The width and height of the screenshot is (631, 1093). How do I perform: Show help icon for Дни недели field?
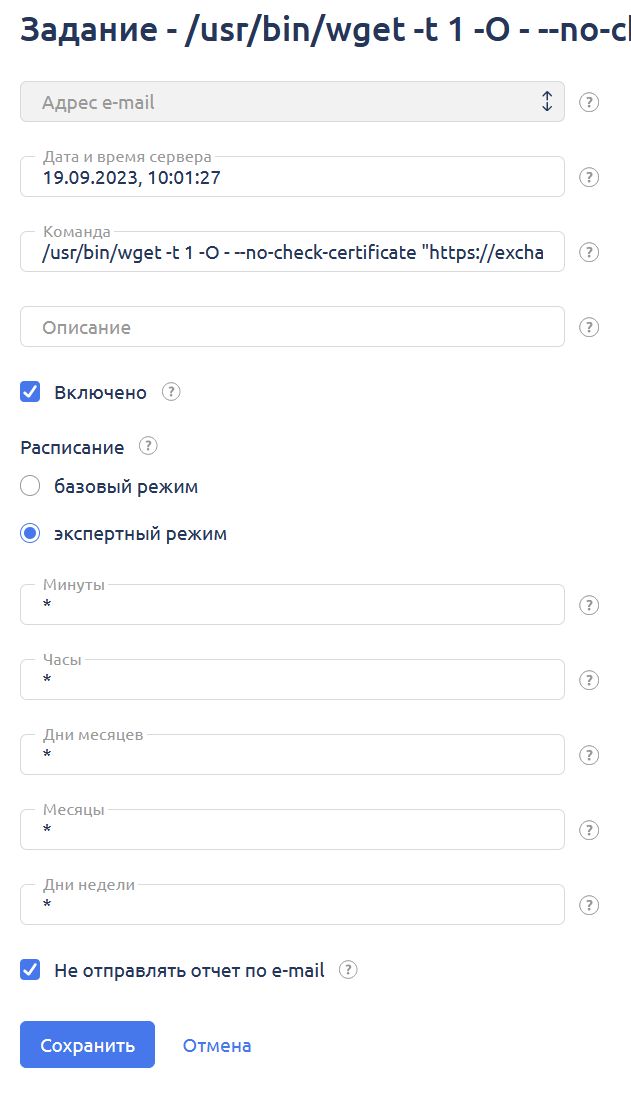coord(589,905)
